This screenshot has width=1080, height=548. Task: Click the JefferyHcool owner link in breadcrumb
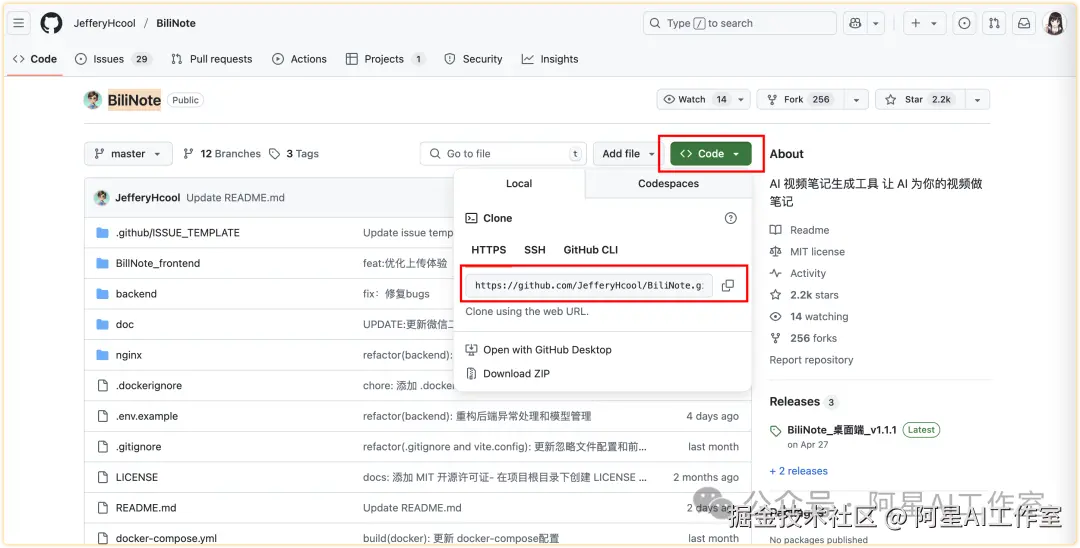click(x=105, y=23)
